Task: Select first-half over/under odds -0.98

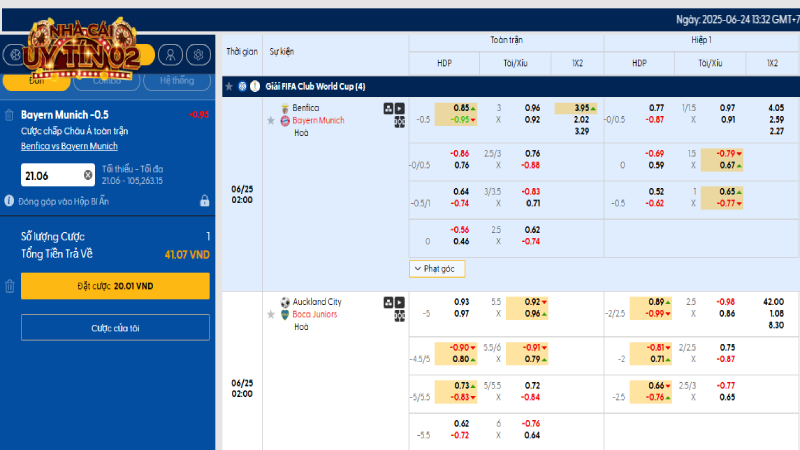Action: tap(726, 302)
